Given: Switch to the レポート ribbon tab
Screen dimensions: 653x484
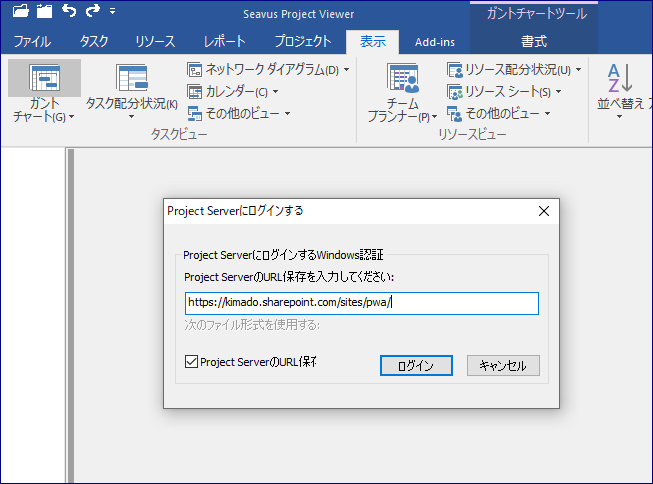Looking at the screenshot, I should 224,42.
